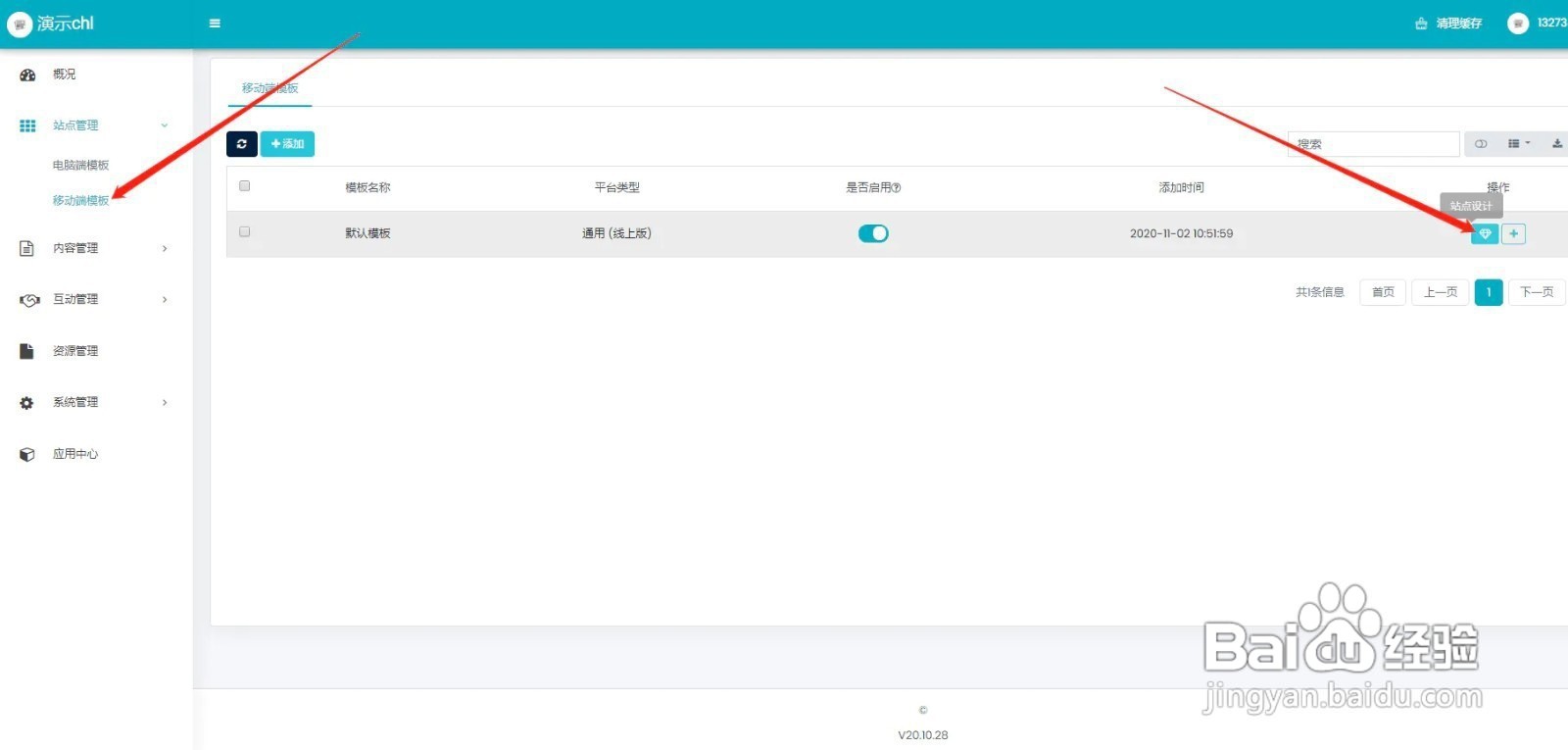The width and height of the screenshot is (1568, 750).
Task: Select the 移动端模板 tab
Action: [270, 88]
